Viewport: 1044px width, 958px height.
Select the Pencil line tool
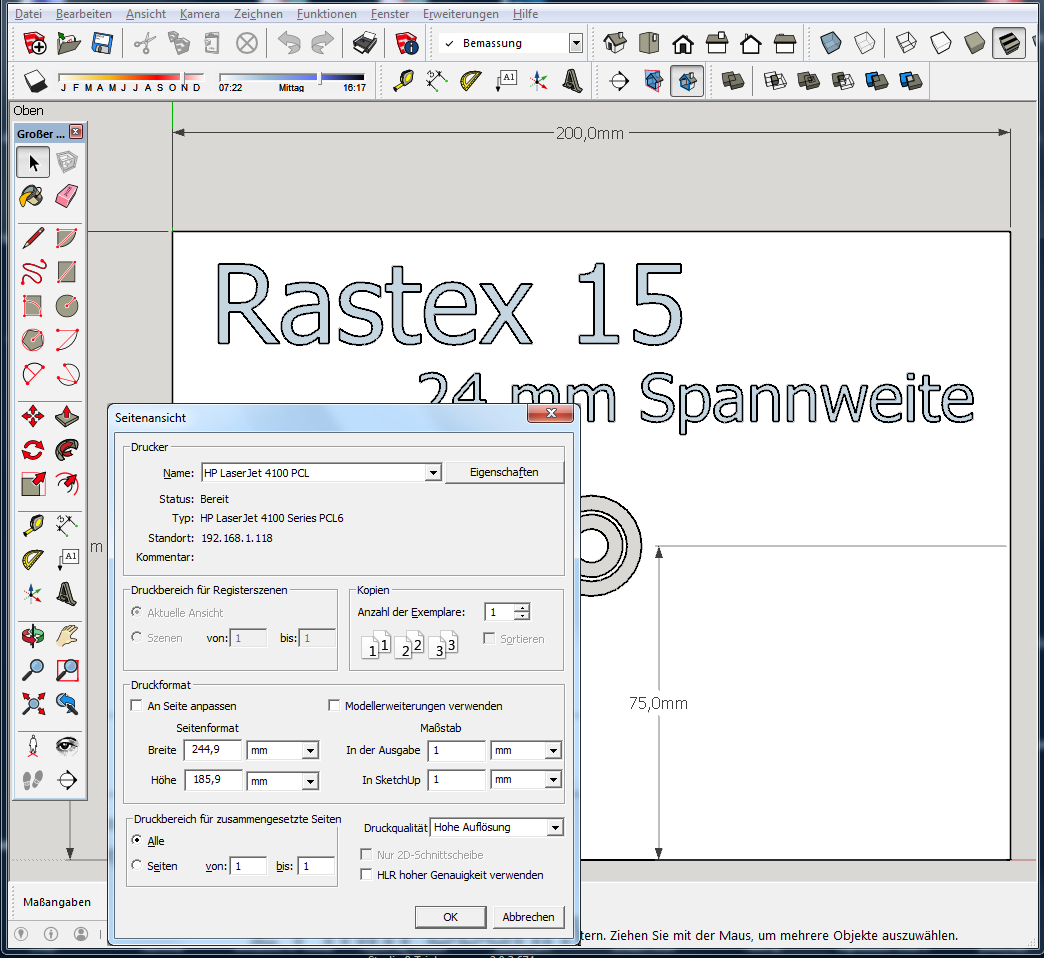[x=33, y=238]
